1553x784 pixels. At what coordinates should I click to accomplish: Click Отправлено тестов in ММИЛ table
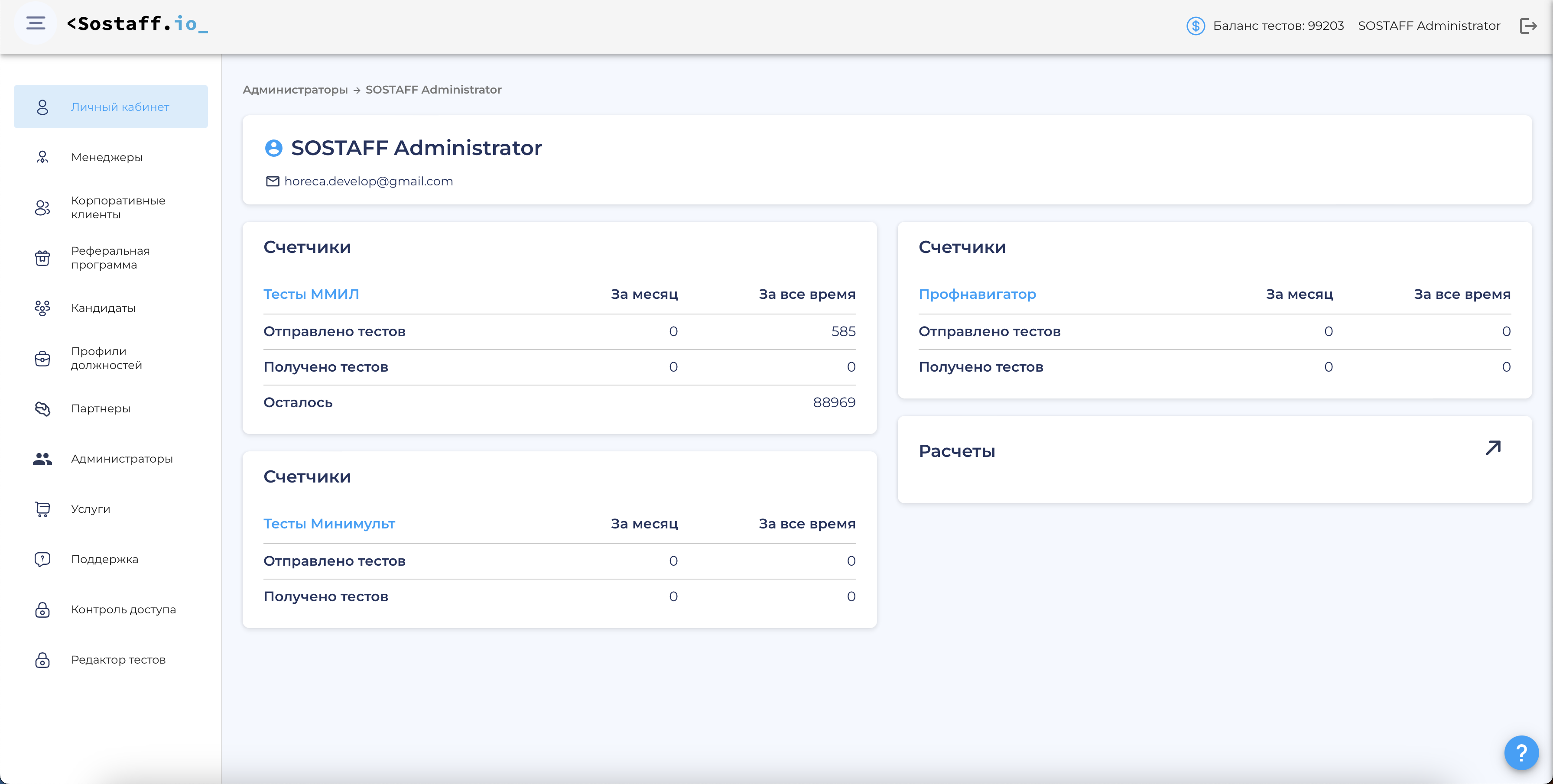coord(335,331)
